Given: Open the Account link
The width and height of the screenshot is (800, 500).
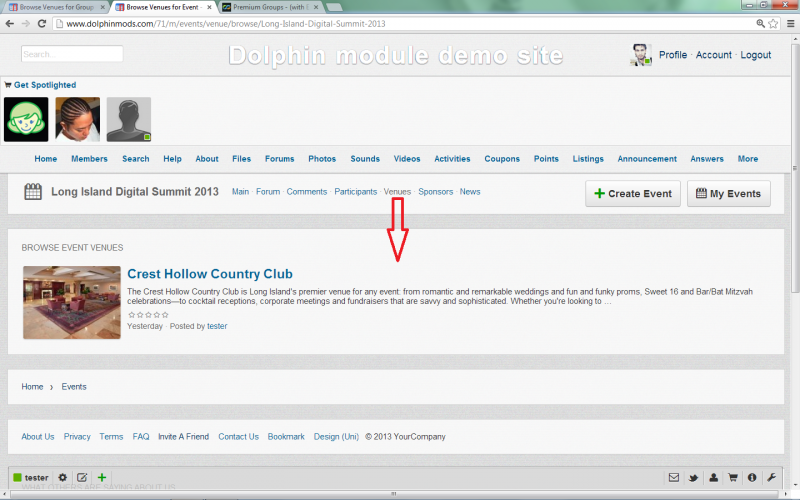Looking at the screenshot, I should coord(714,55).
